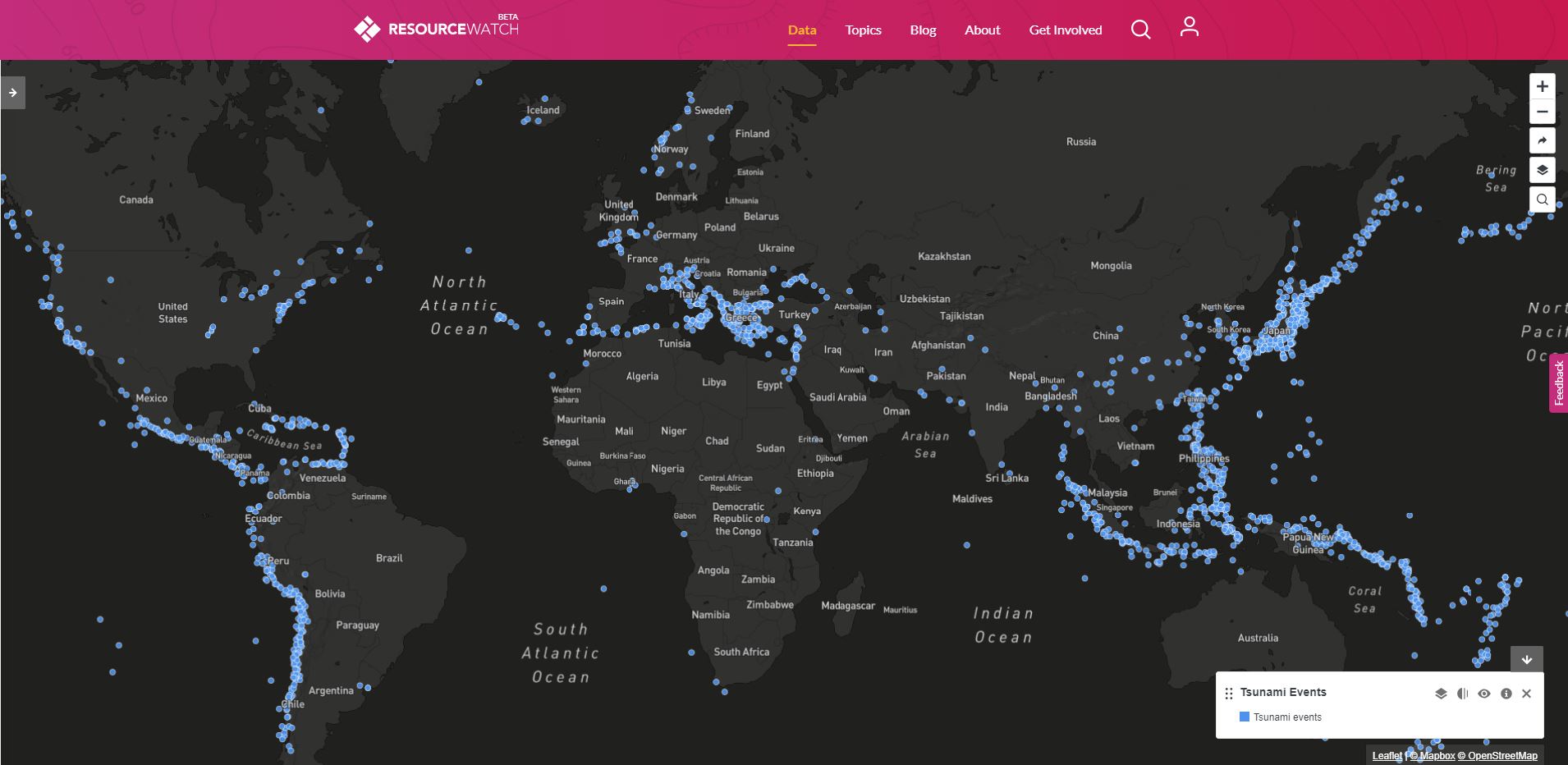Open the Get Involved menu

[1065, 30]
